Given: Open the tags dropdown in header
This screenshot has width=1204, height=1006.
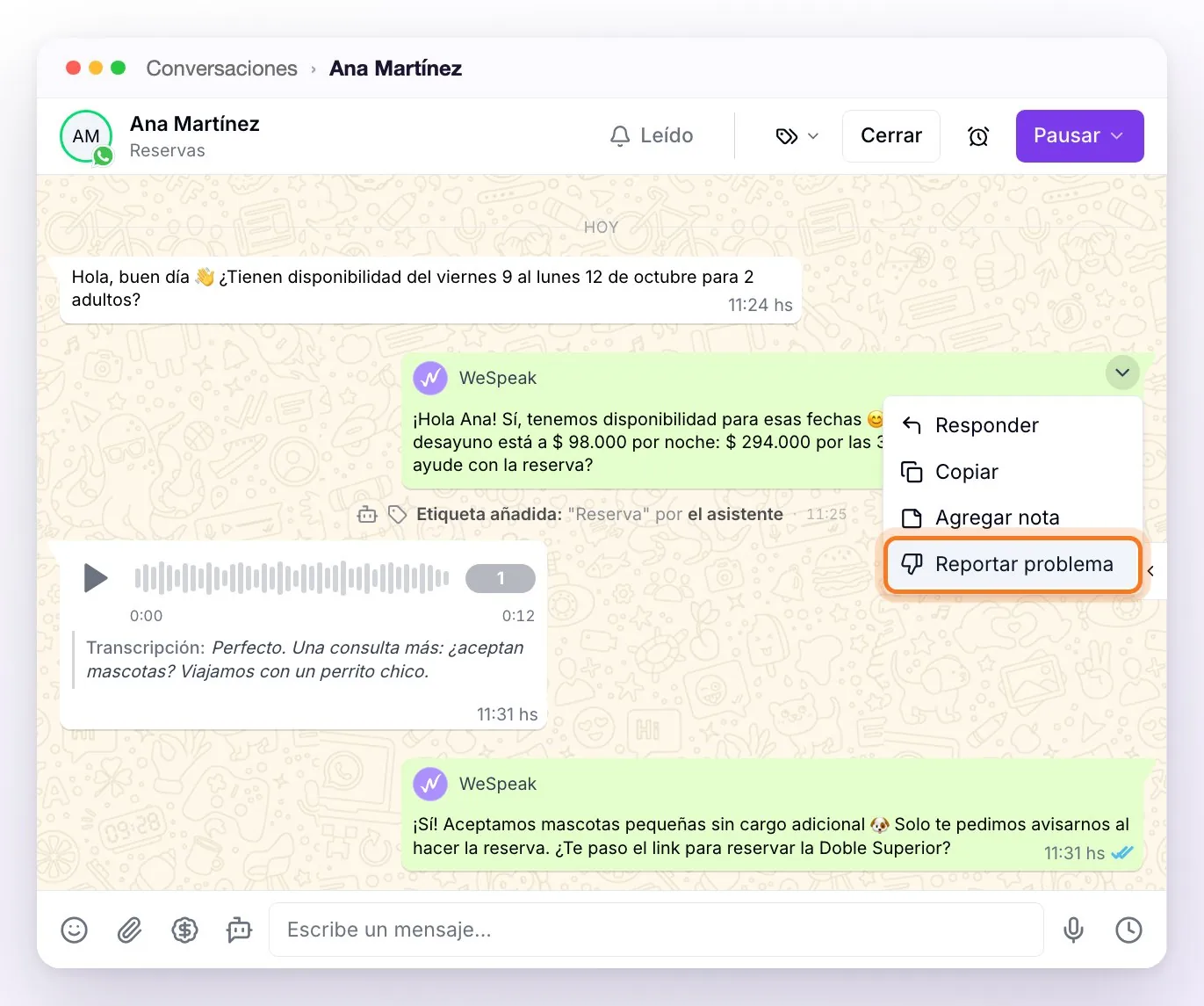Looking at the screenshot, I should (x=797, y=136).
